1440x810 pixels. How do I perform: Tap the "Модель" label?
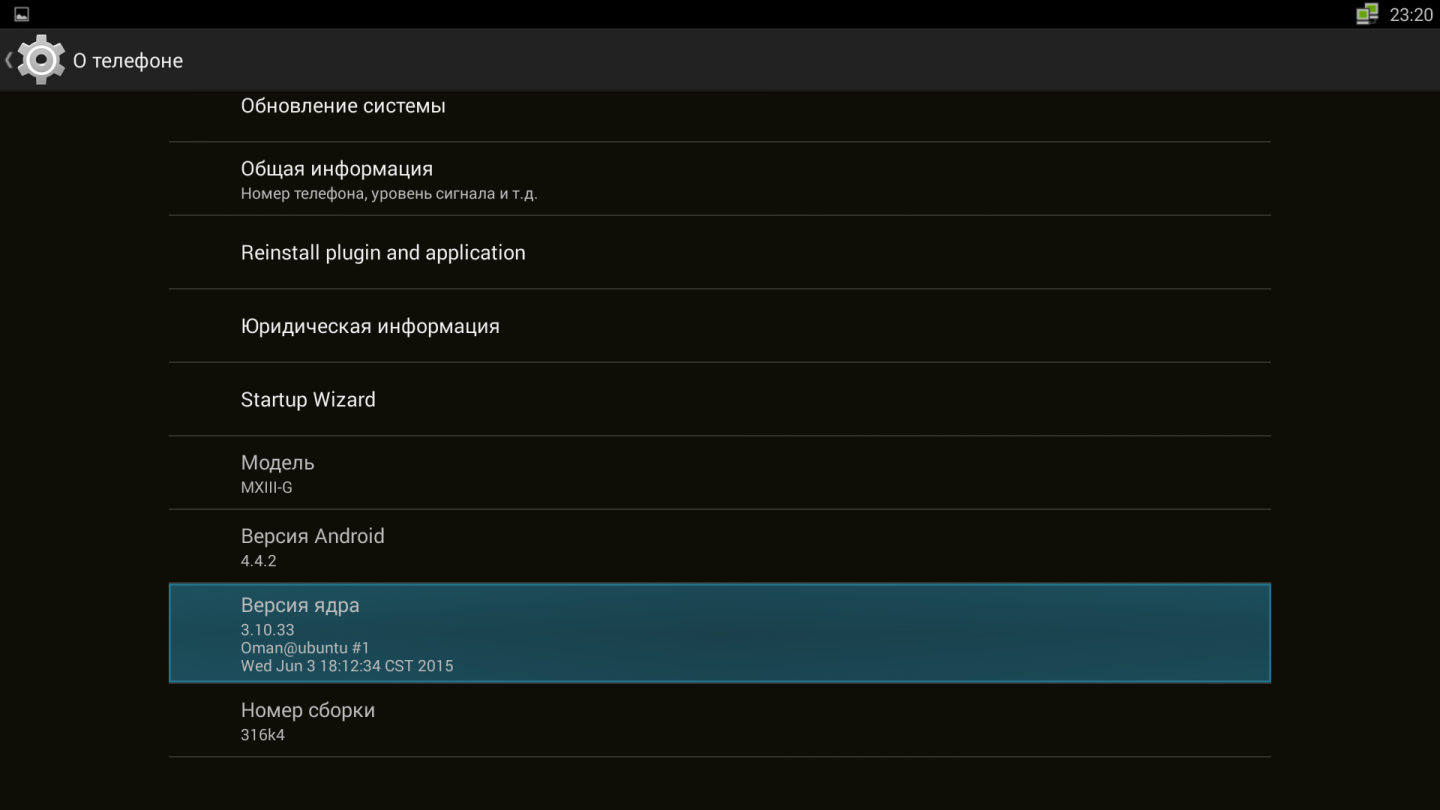point(277,463)
